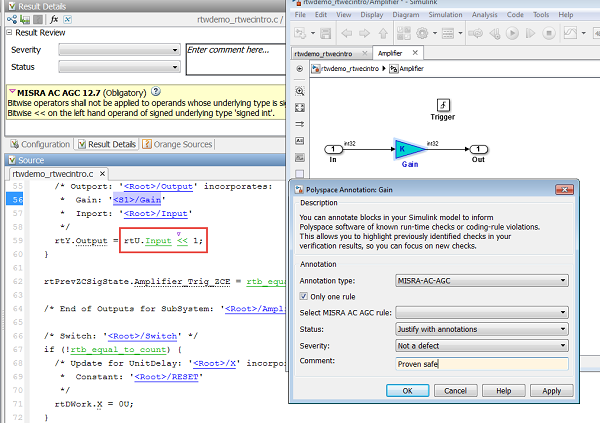Open Simulink File menu
This screenshot has width=600, height=423.
coord(300,15)
